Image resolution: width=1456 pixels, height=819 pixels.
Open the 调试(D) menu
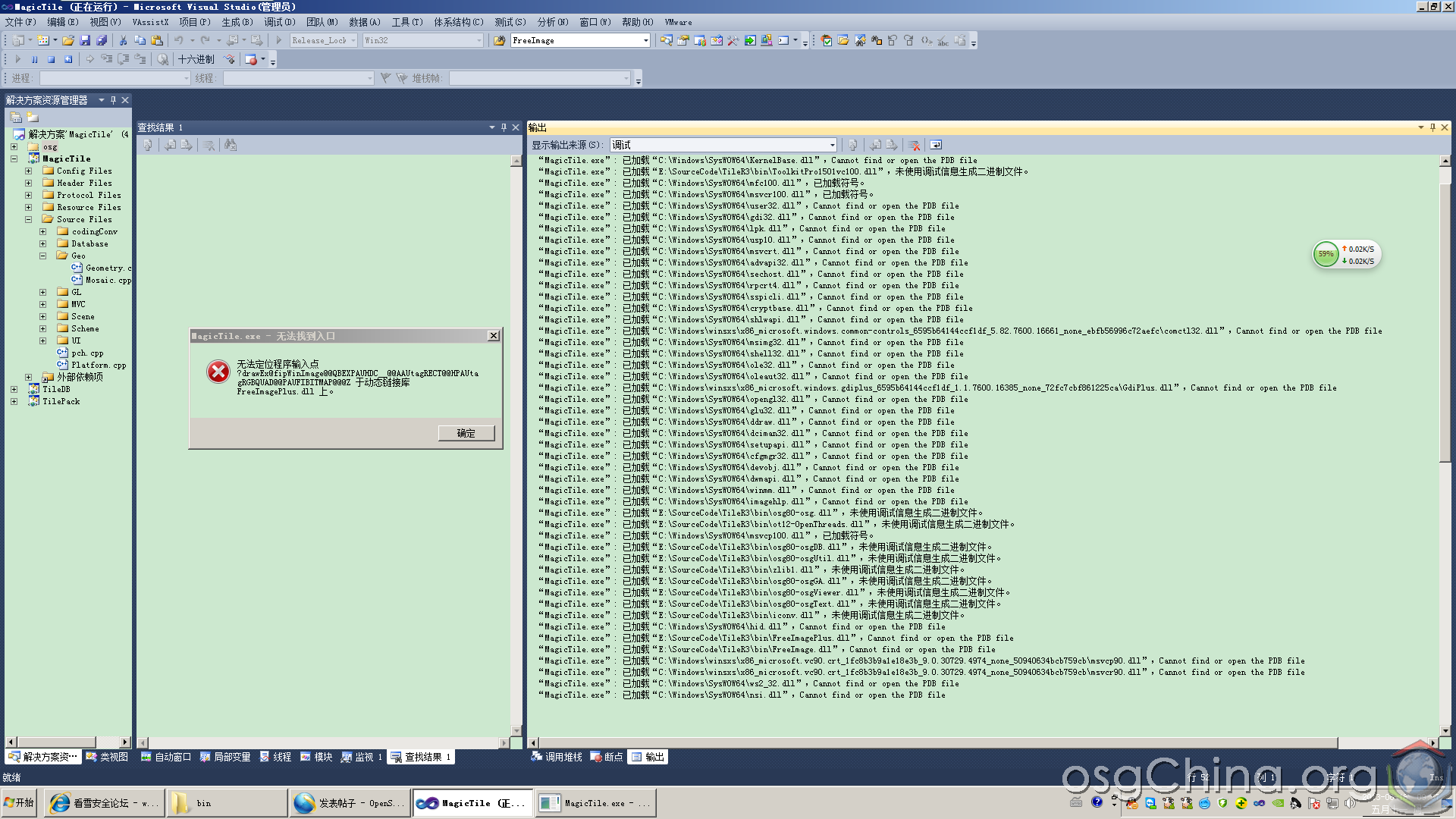(x=280, y=22)
